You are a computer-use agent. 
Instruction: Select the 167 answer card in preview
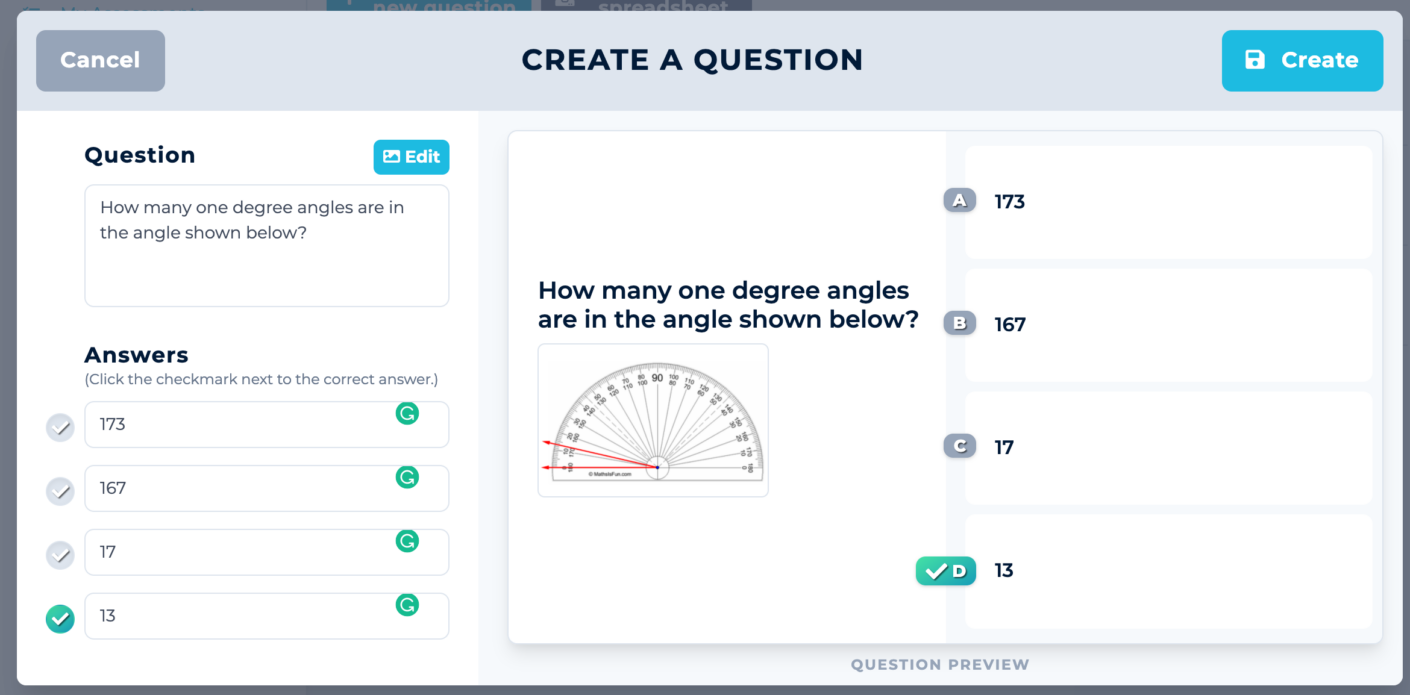pos(1168,325)
